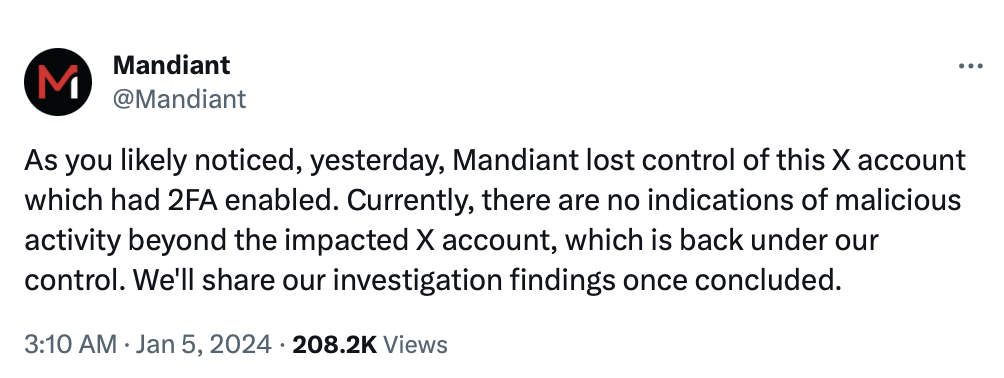Click "As you likely noticed" in post text
The width and height of the screenshot is (1004, 378).
(163, 161)
